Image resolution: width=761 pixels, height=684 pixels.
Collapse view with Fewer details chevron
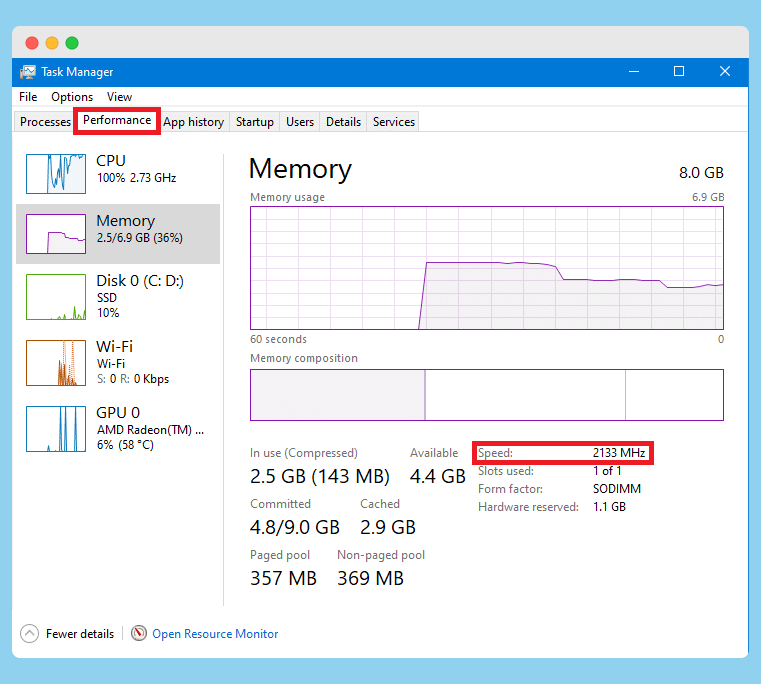30,634
